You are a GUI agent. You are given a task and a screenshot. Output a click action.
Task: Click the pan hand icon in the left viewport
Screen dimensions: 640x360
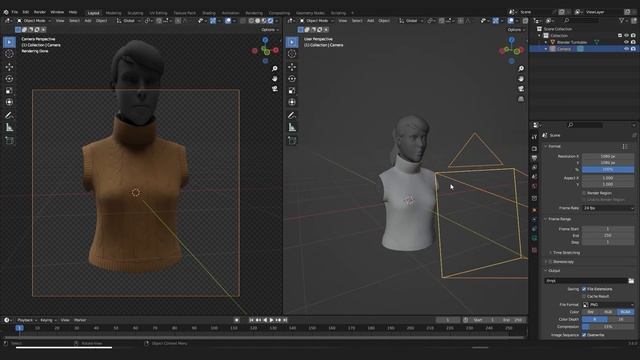point(275,79)
